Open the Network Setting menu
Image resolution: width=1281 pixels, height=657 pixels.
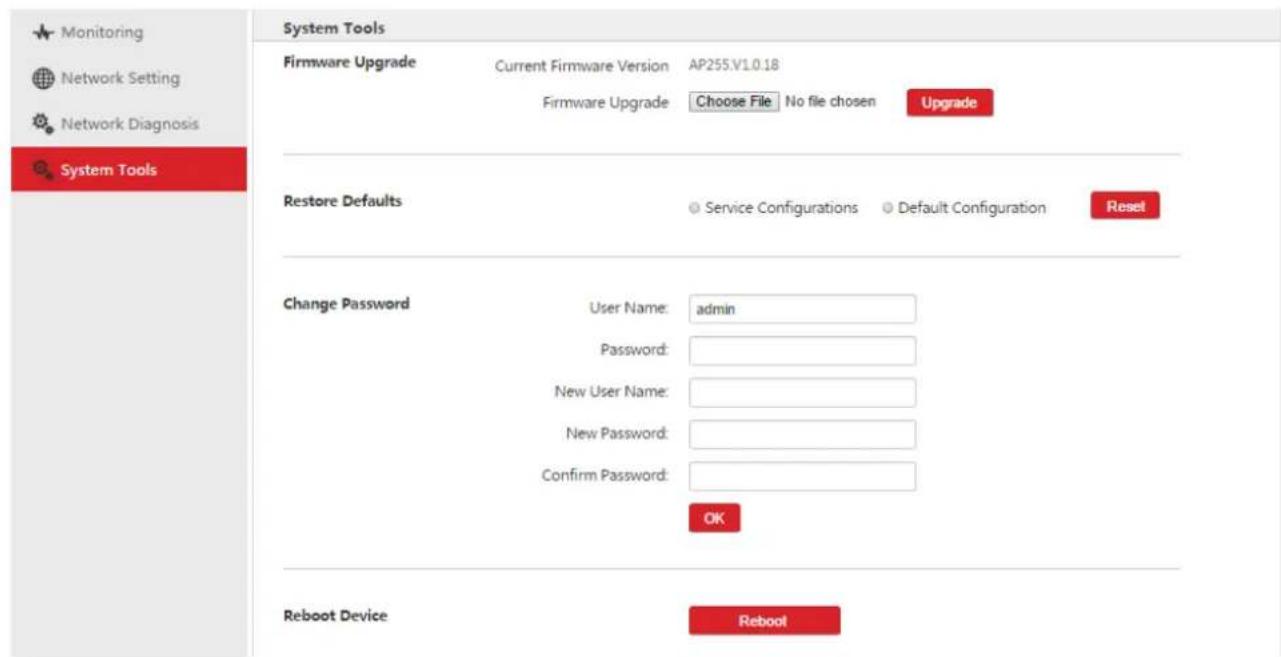pyautogui.click(x=128, y=79)
